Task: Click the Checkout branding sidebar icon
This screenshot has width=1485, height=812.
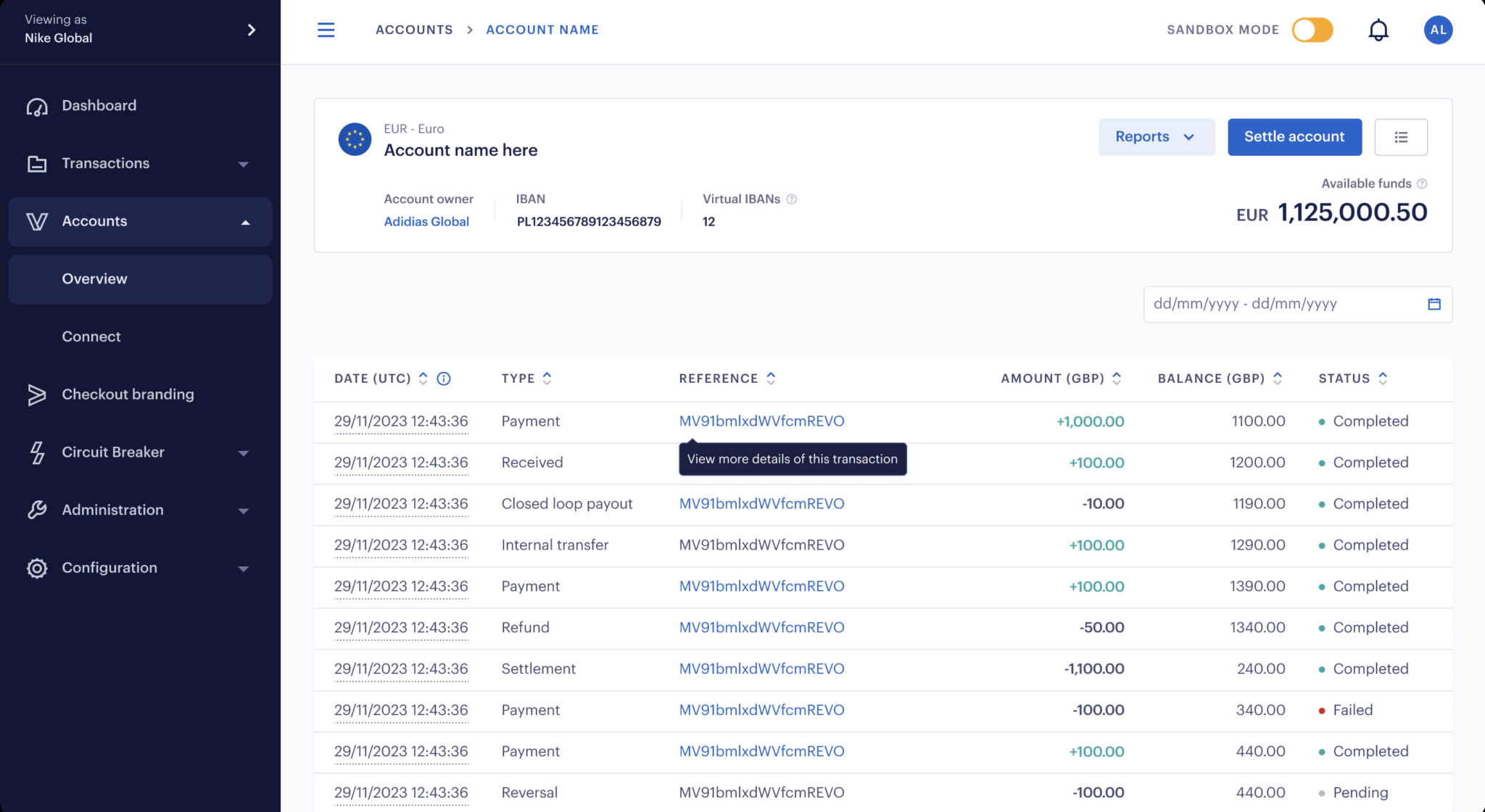Action: pos(36,394)
